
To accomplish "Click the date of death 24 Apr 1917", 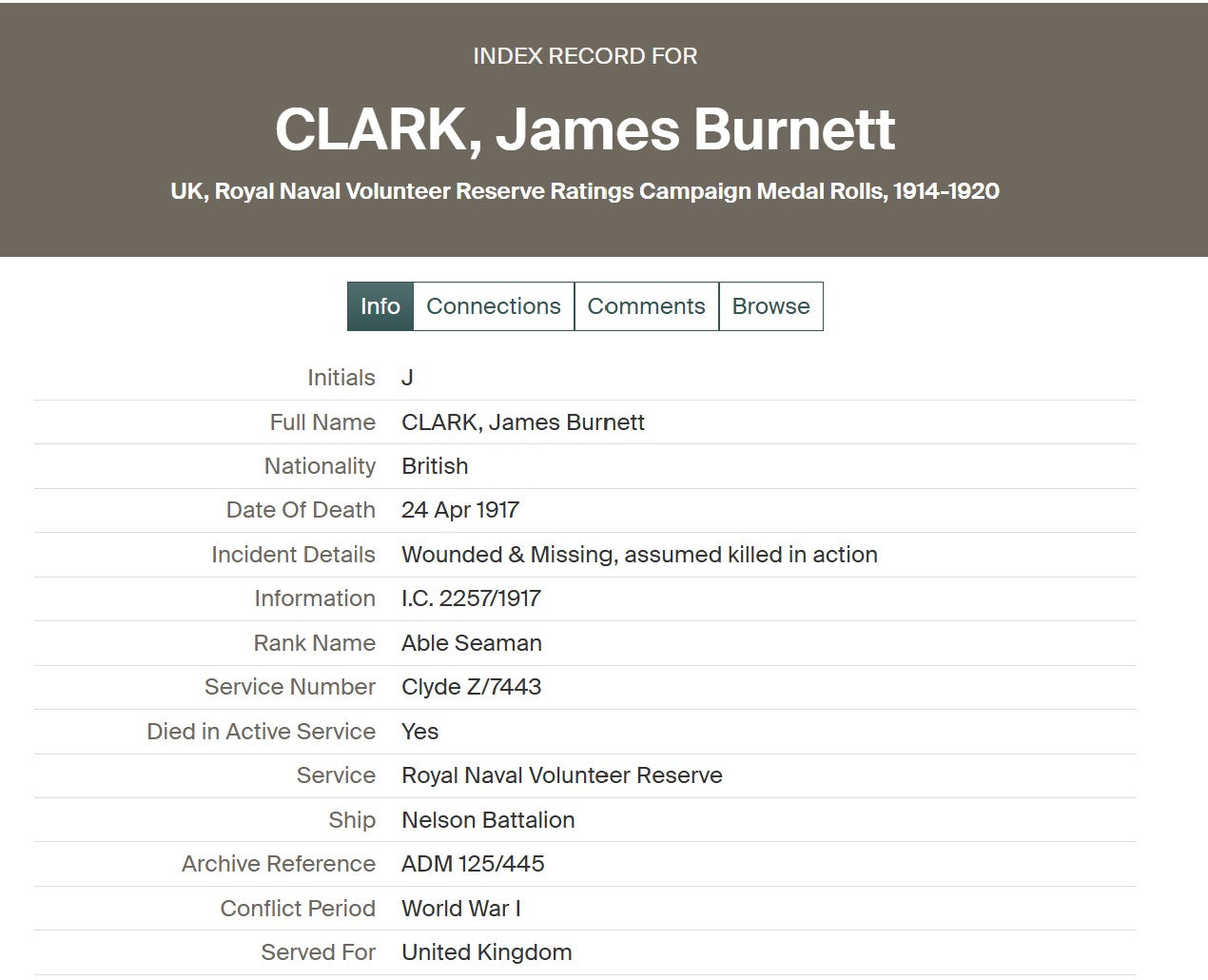I will click(x=460, y=510).
